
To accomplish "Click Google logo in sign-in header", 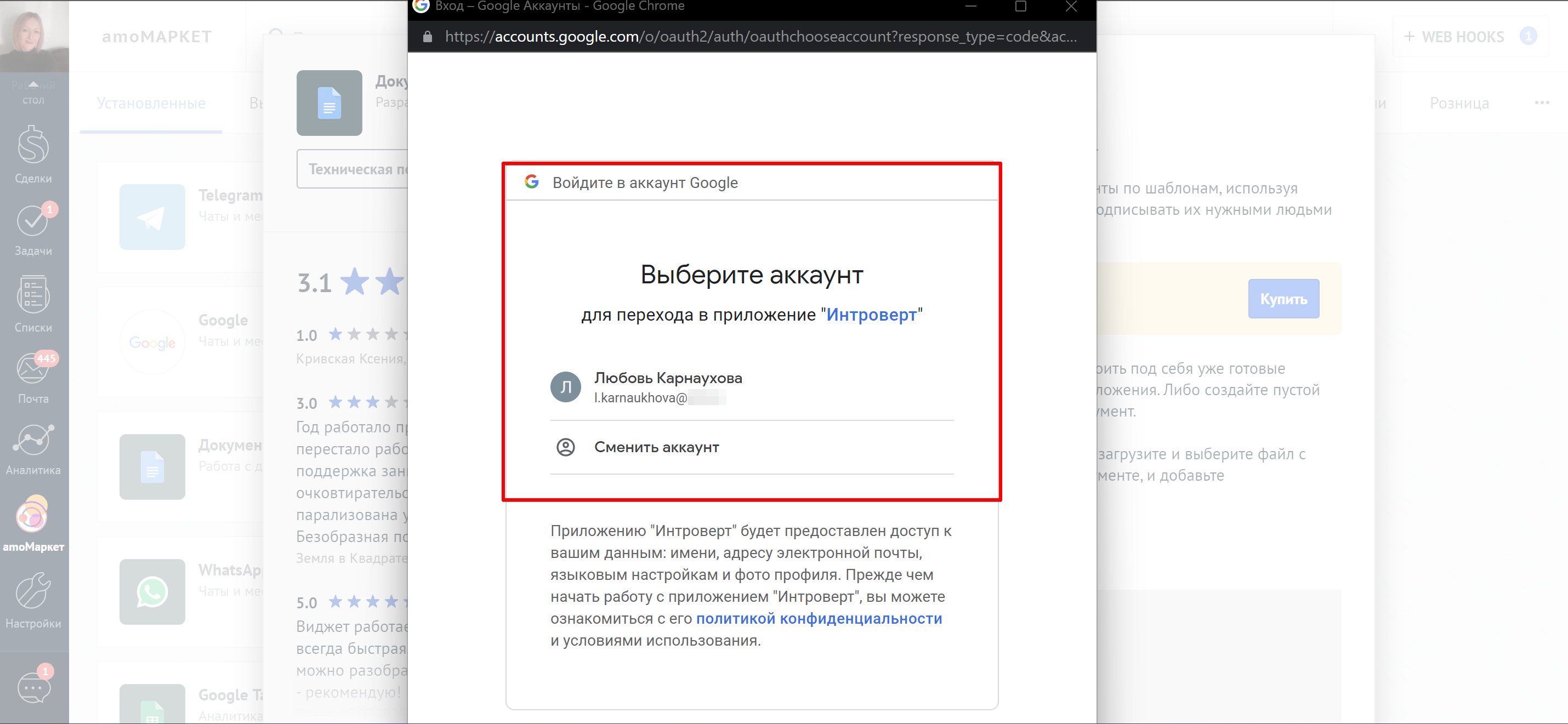I will [x=532, y=182].
